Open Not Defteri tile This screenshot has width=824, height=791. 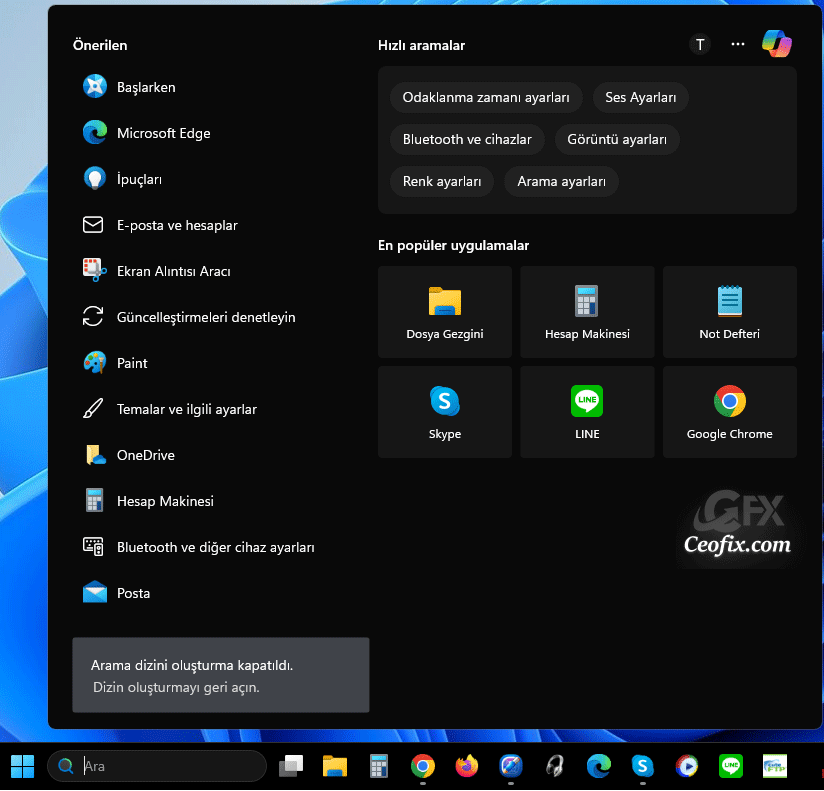coord(729,312)
